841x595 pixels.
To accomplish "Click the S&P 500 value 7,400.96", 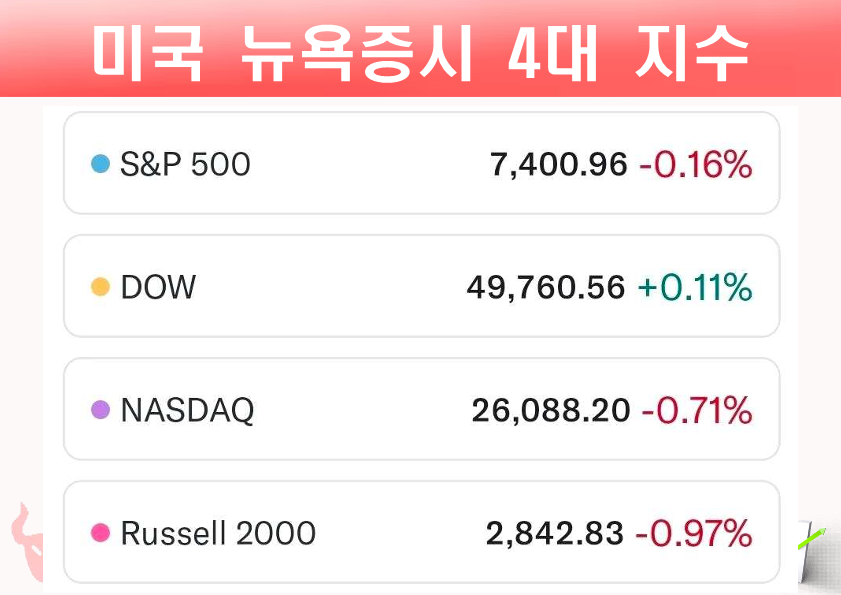I will tap(558, 165).
